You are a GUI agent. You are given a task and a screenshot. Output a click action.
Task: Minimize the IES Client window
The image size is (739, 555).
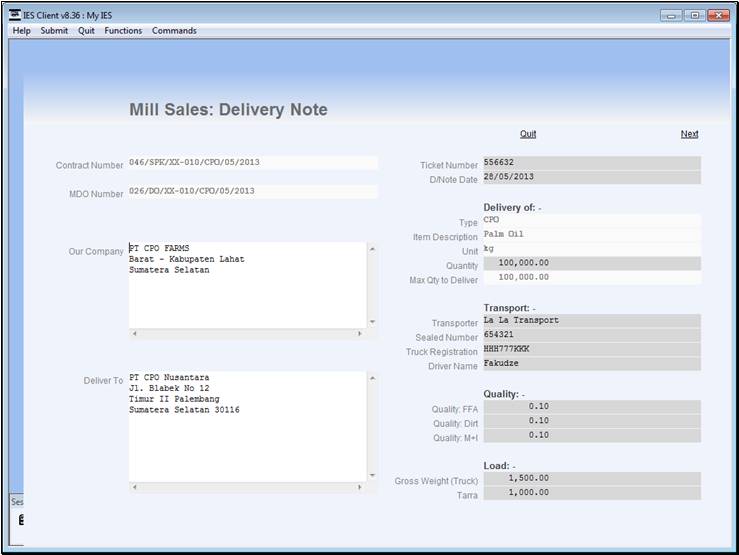coord(671,16)
